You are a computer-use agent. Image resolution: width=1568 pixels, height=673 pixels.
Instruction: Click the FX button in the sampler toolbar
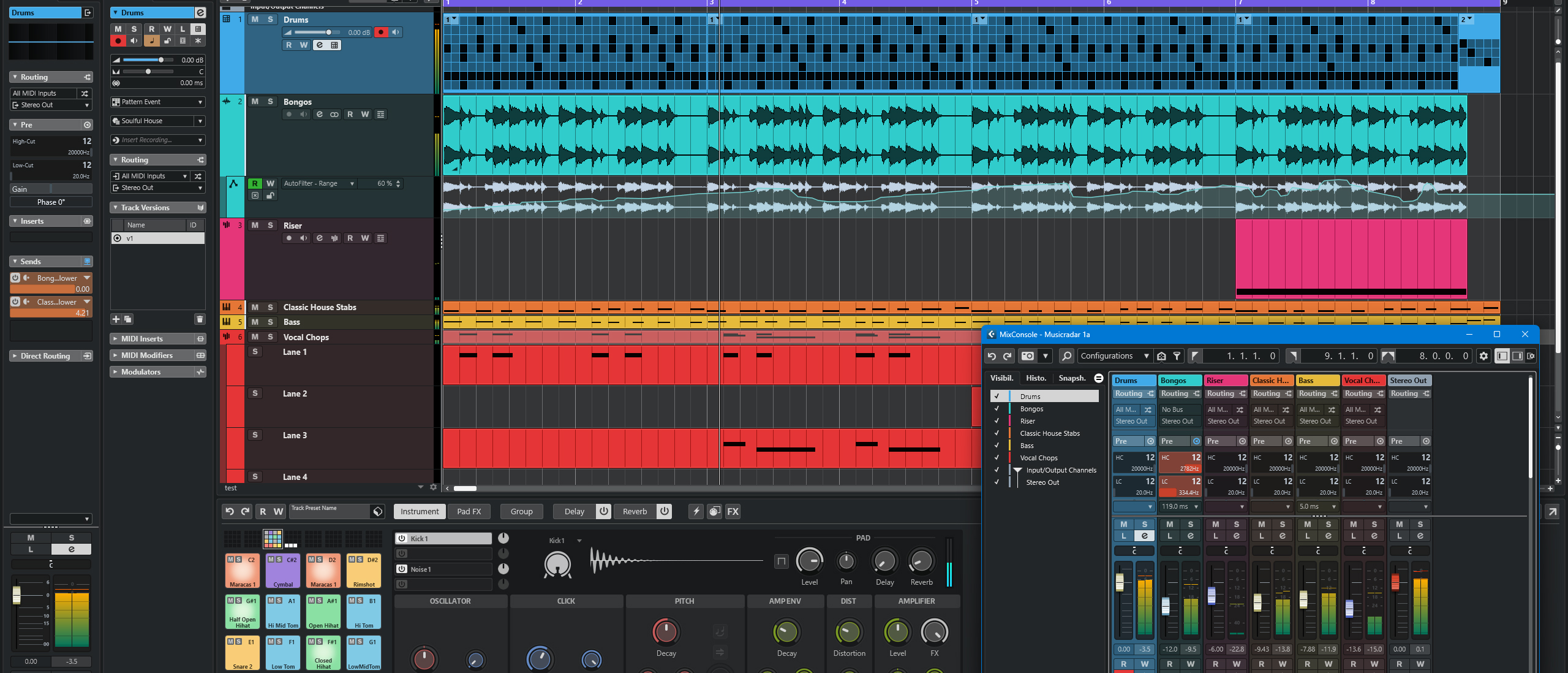point(733,511)
